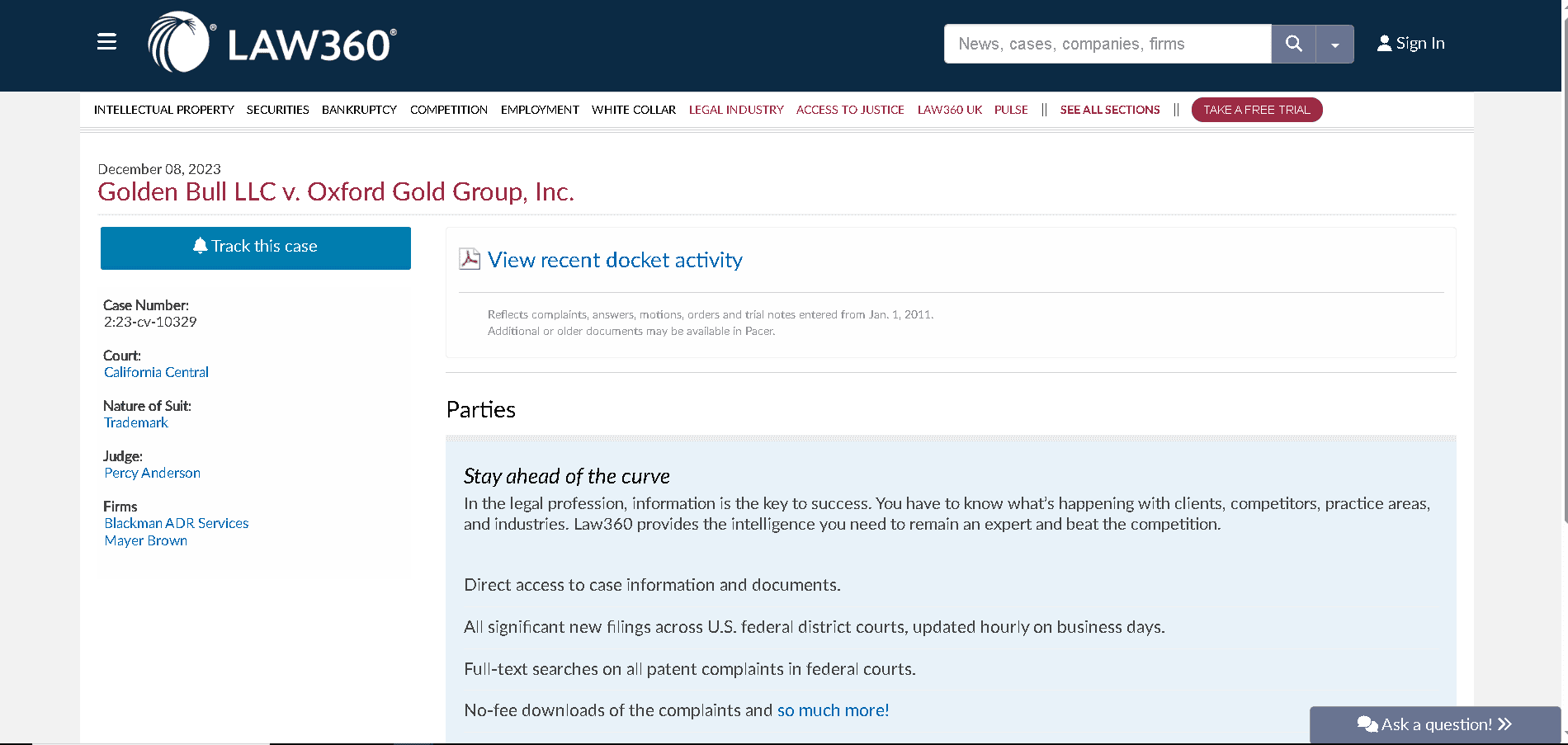1568x745 pixels.
Task: Open the Pulse section
Action: 1011,110
